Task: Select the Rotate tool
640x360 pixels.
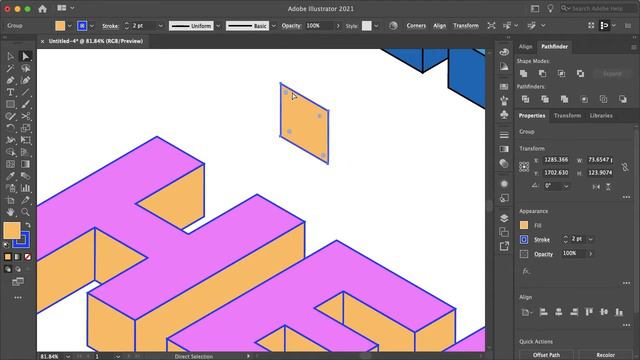Action: tap(11, 128)
